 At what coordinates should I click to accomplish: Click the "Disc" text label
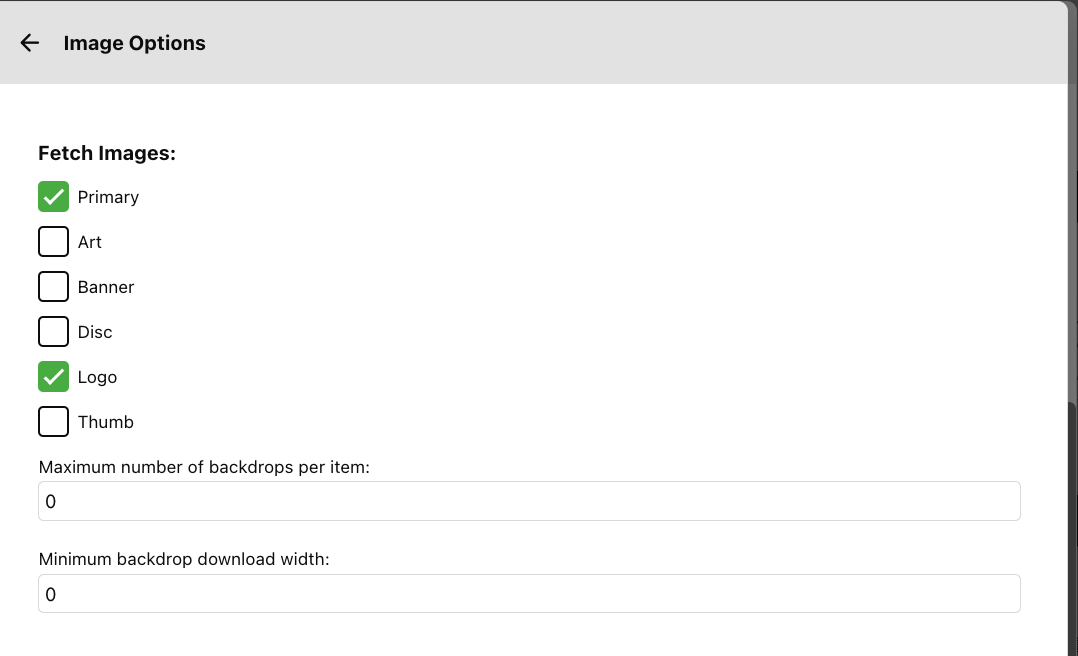(x=95, y=332)
